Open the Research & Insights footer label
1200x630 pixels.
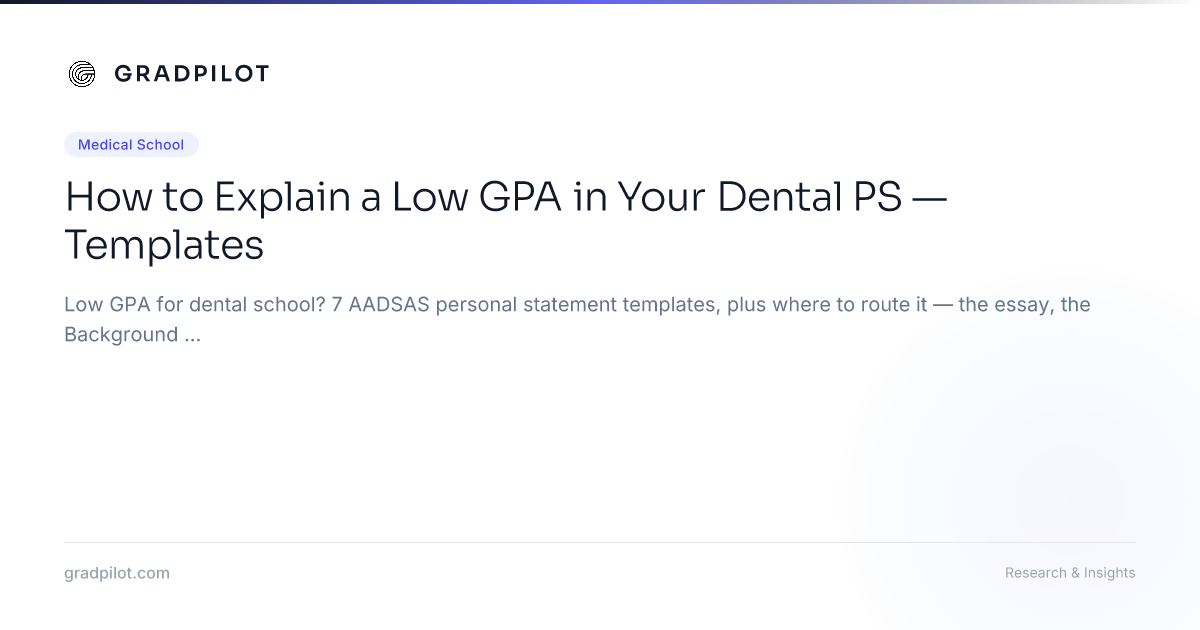(x=1070, y=573)
